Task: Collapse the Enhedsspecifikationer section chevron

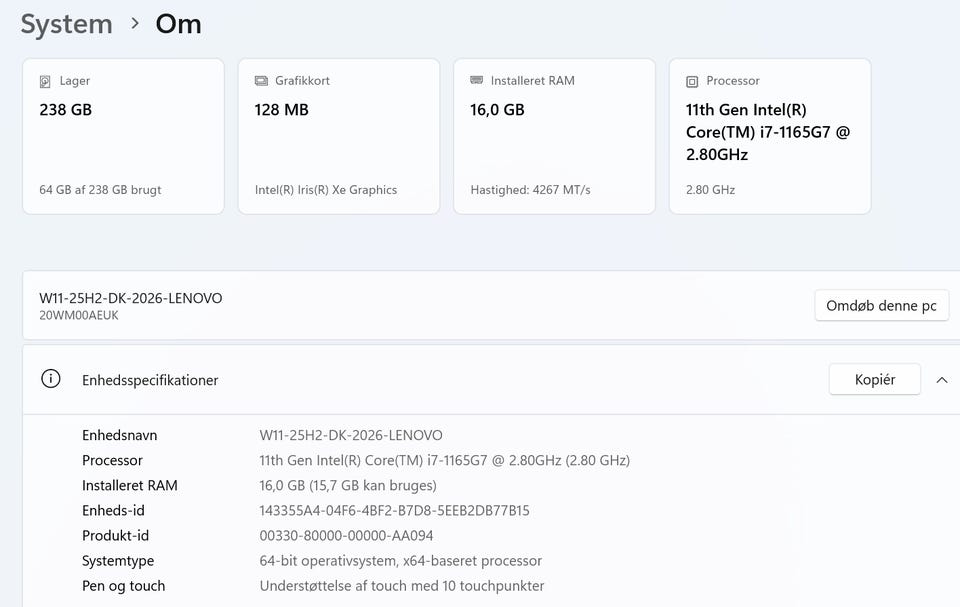Action: pos(941,380)
